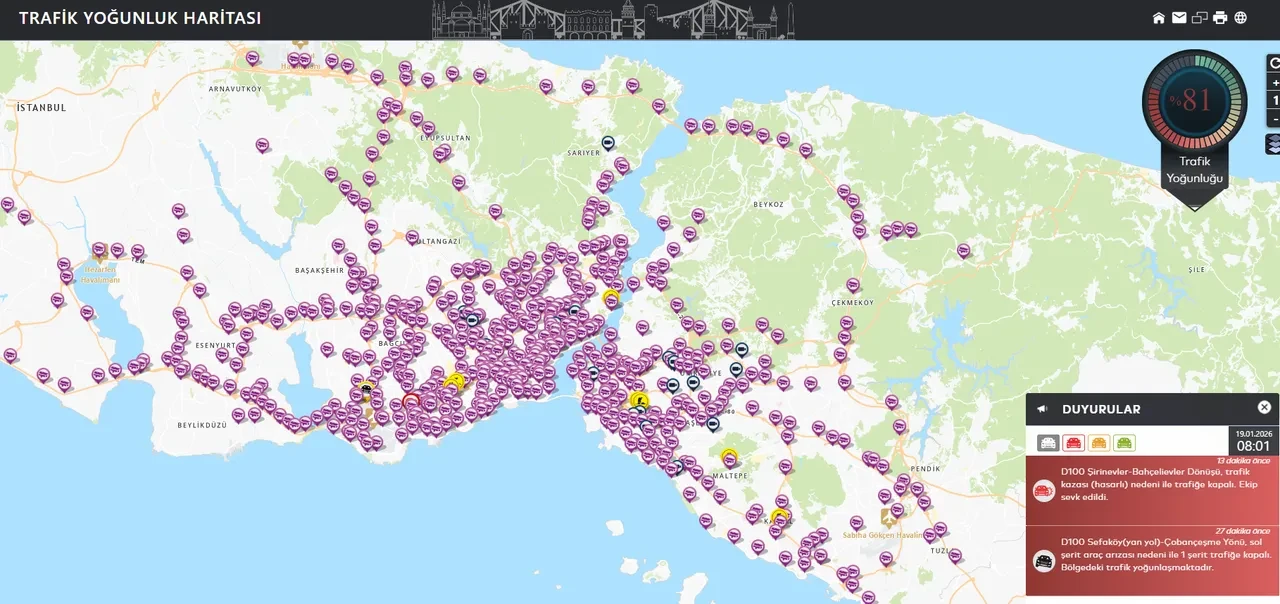Enable the red incidents announcement filter
This screenshot has width=1280, height=604.
[1073, 442]
